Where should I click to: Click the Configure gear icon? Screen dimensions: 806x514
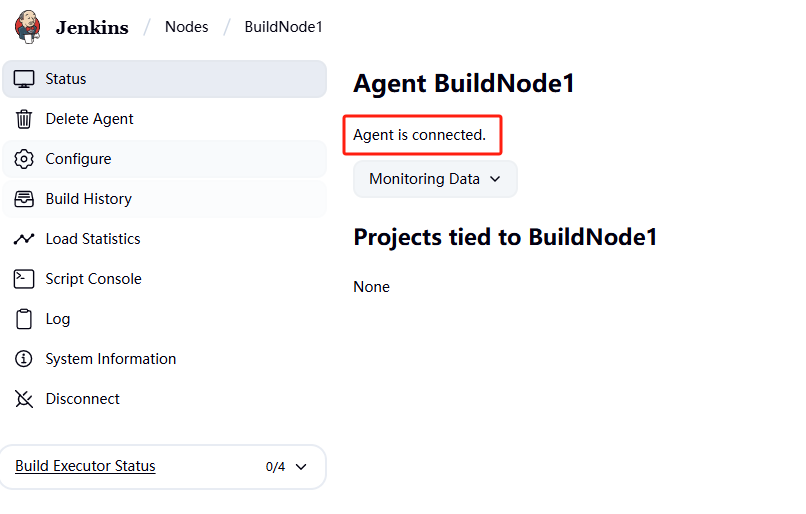[x=25, y=159]
